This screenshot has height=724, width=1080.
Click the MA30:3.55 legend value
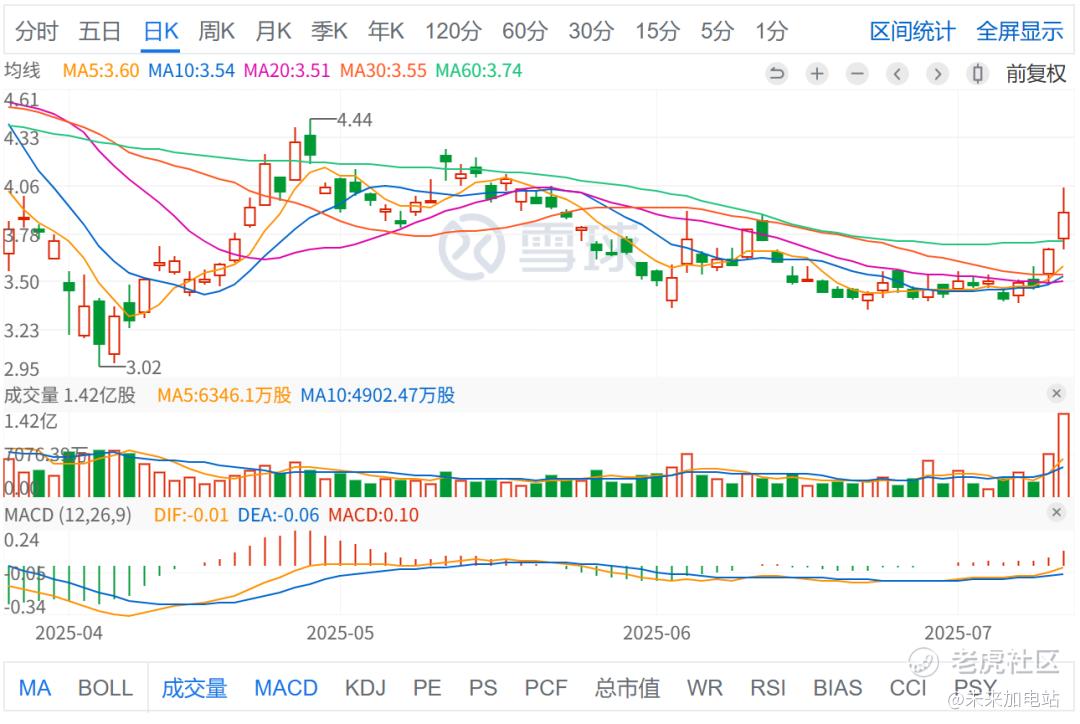[383, 70]
